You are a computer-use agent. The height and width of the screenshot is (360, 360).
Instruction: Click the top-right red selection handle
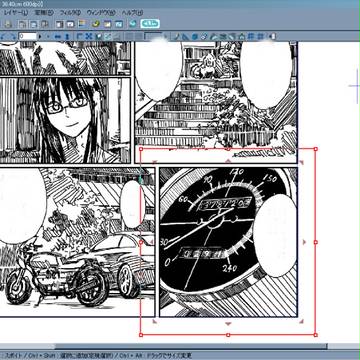(316, 149)
